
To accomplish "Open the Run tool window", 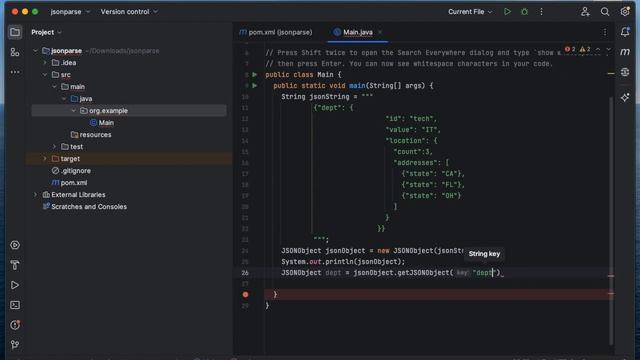I will tap(15, 285).
